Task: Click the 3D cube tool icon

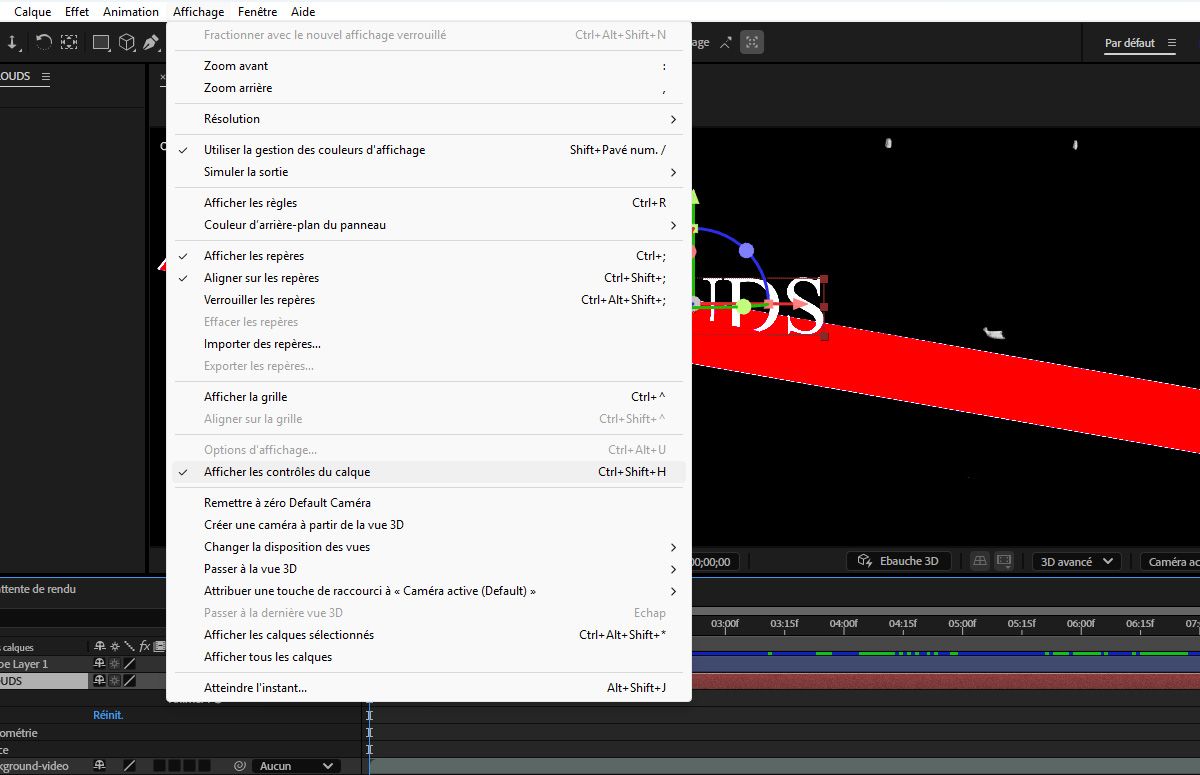Action: [127, 43]
